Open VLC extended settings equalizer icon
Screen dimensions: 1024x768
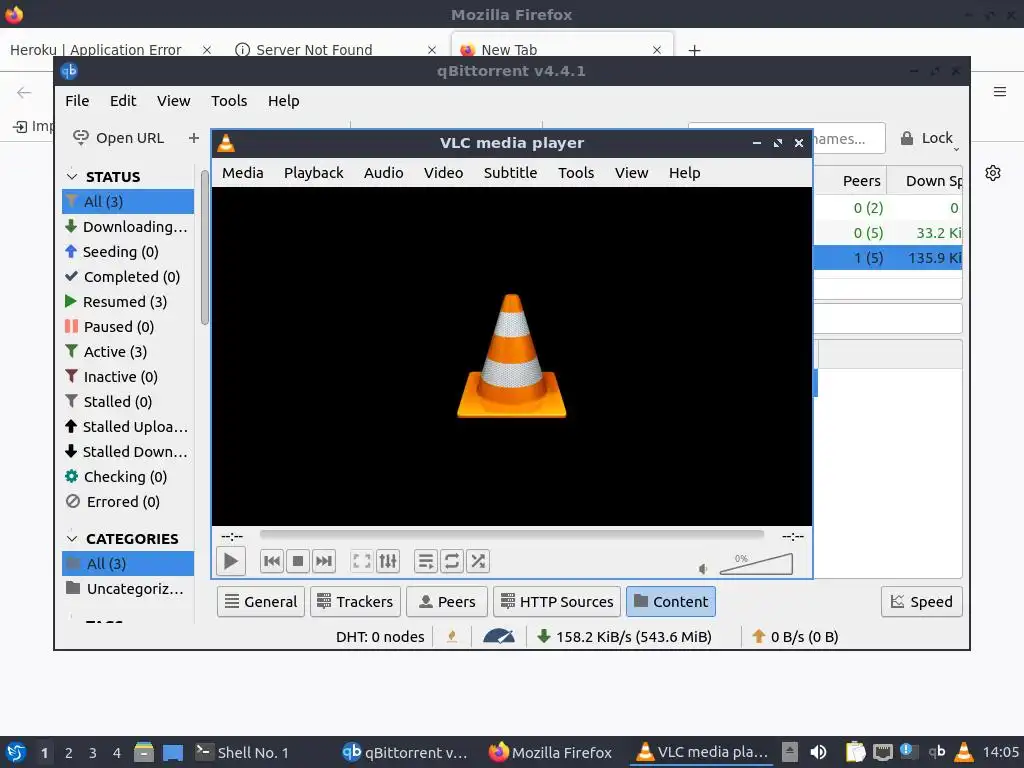pos(388,561)
